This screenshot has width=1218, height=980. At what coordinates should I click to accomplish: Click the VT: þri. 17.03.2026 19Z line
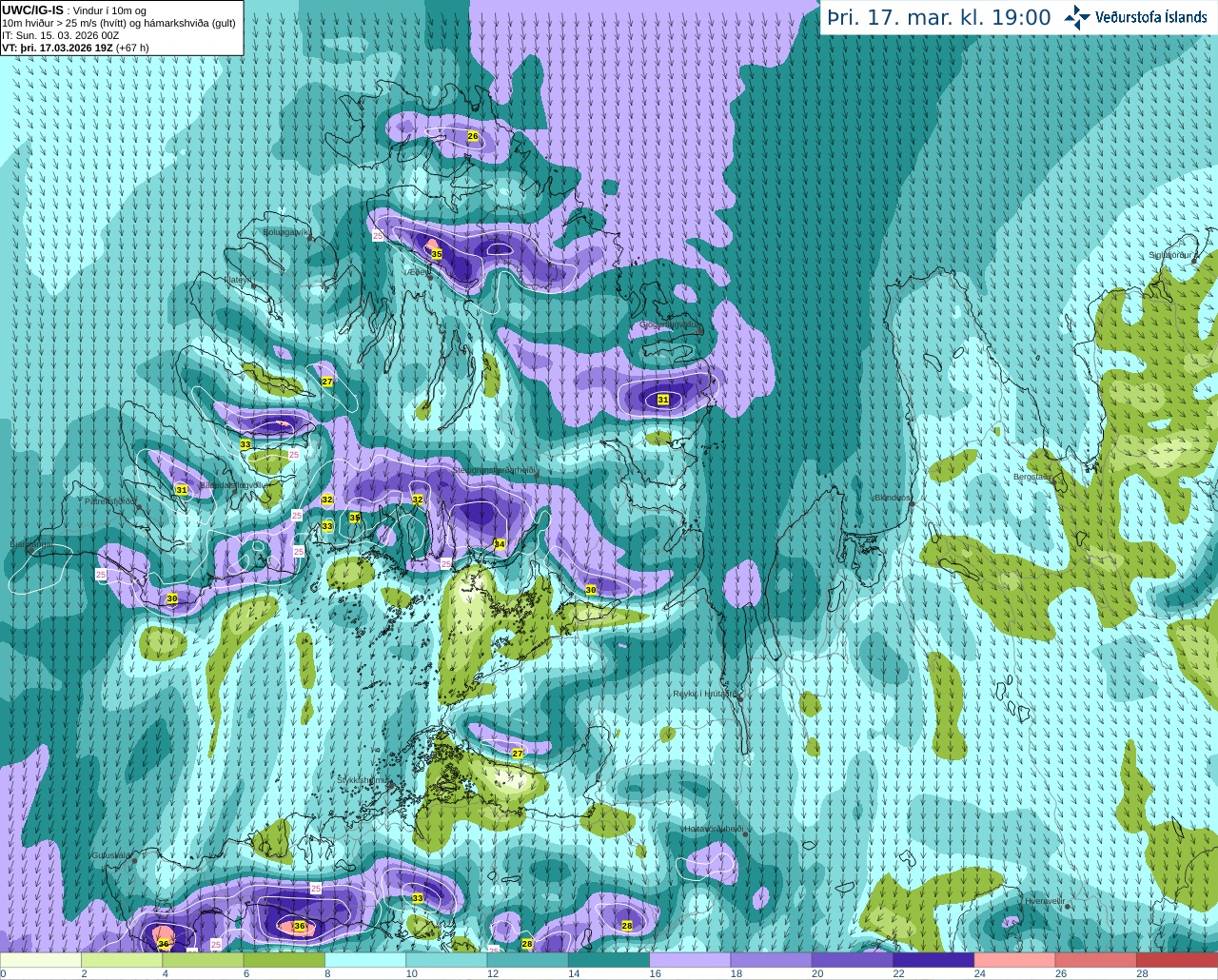[x=75, y=48]
